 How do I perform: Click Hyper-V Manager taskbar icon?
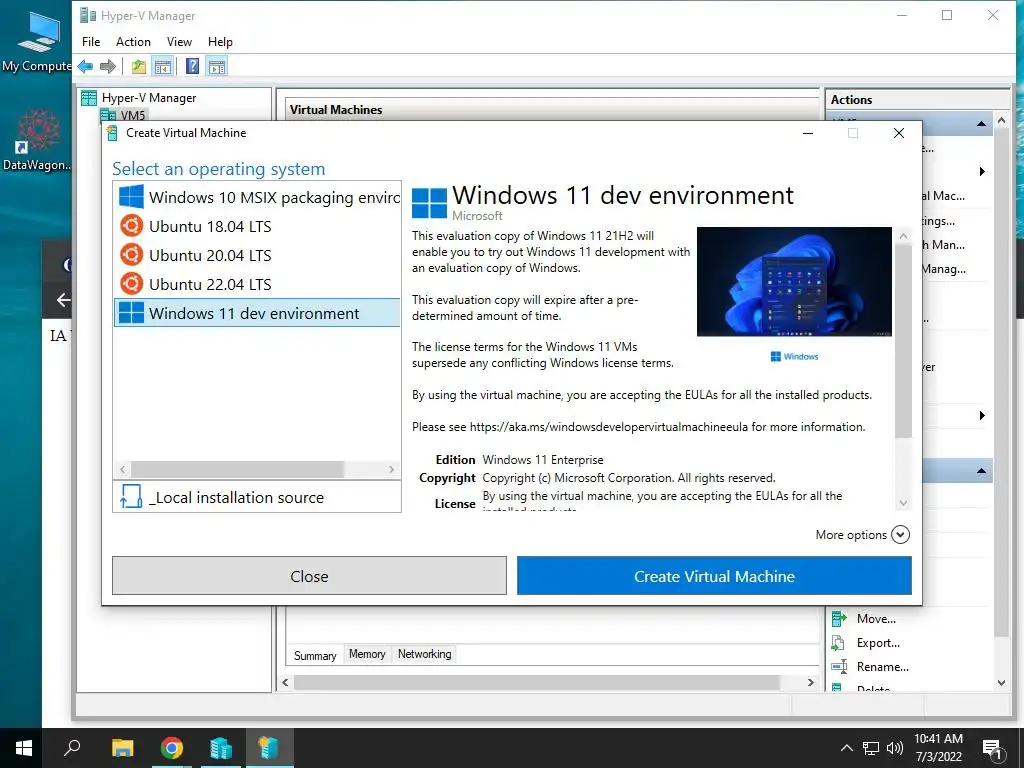pos(221,748)
